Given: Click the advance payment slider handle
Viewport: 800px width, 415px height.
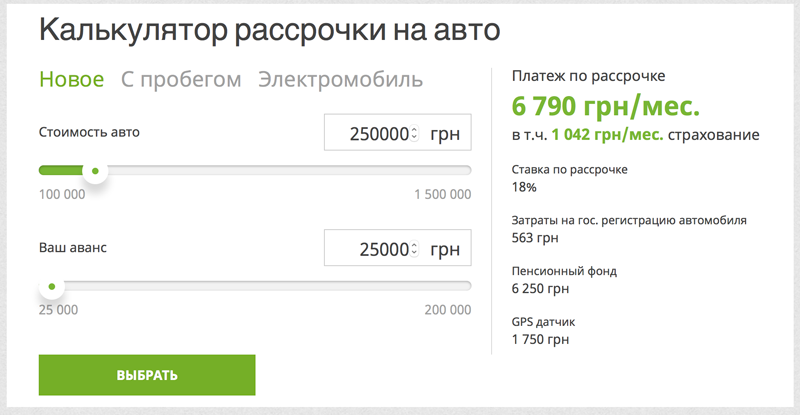Looking at the screenshot, I should (x=51, y=287).
